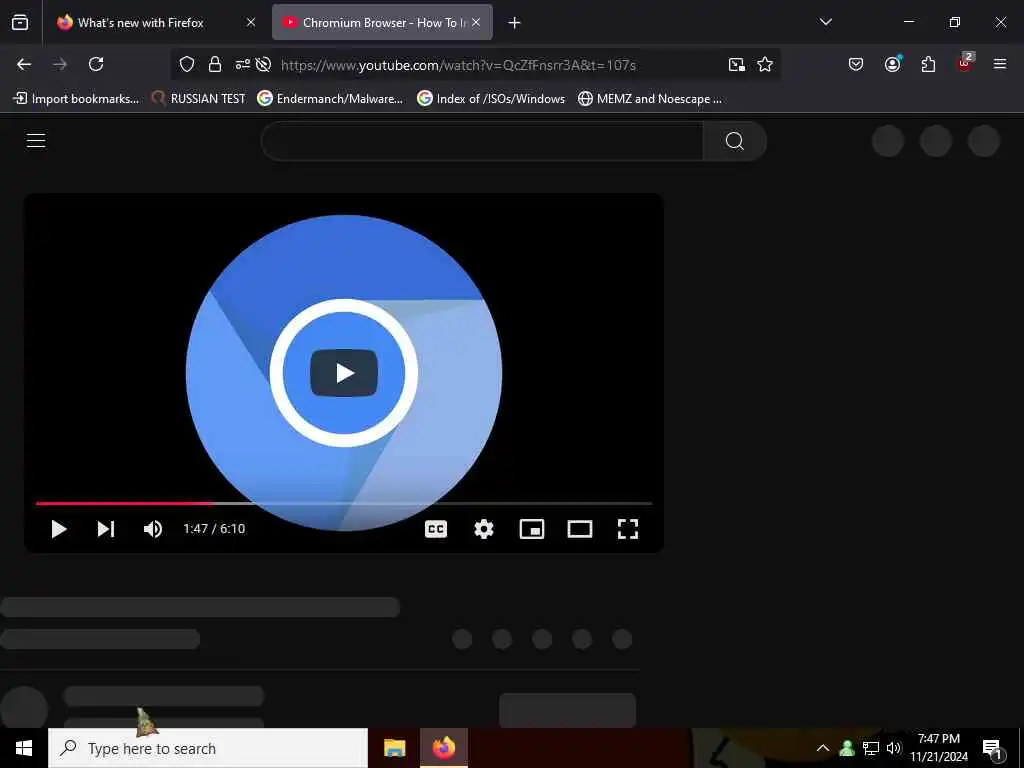Screen dimensions: 1024x768
Task: Skip to the next video
Action: click(x=106, y=529)
